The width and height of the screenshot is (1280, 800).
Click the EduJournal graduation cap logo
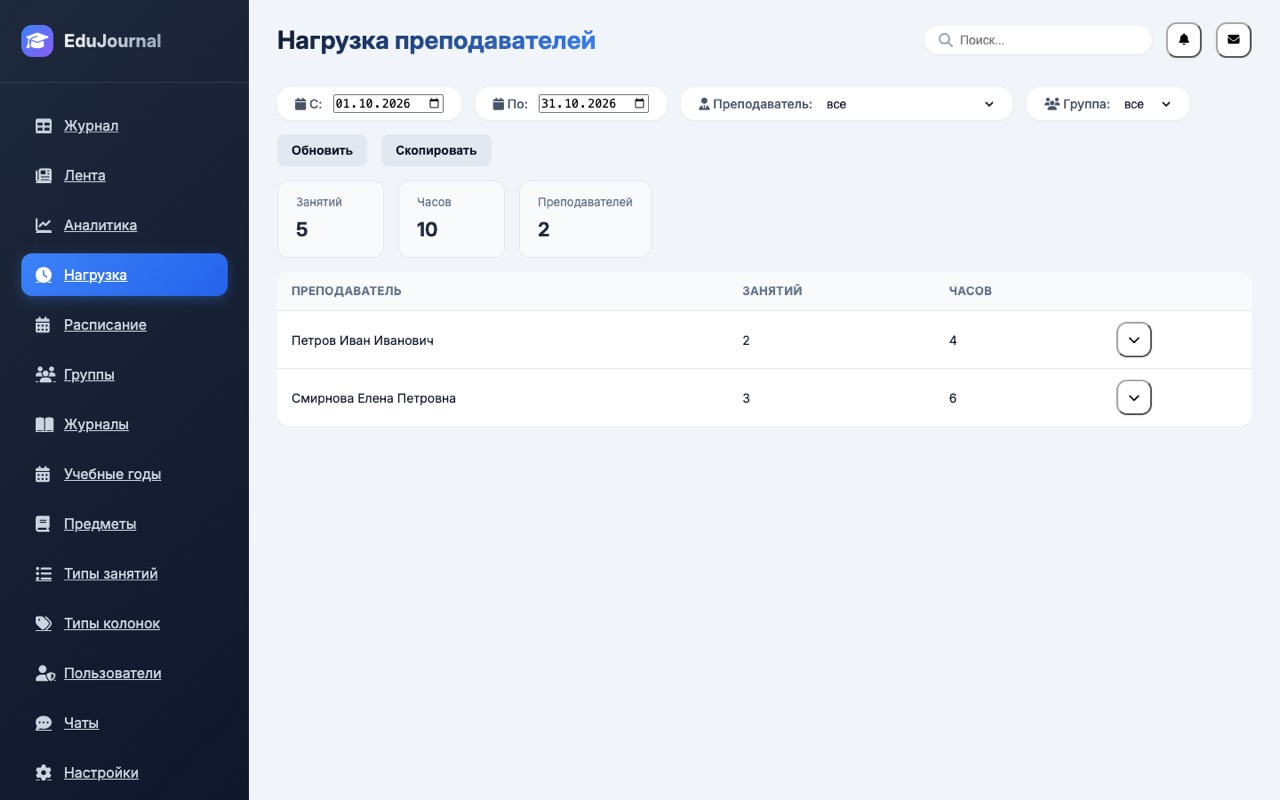[37, 41]
